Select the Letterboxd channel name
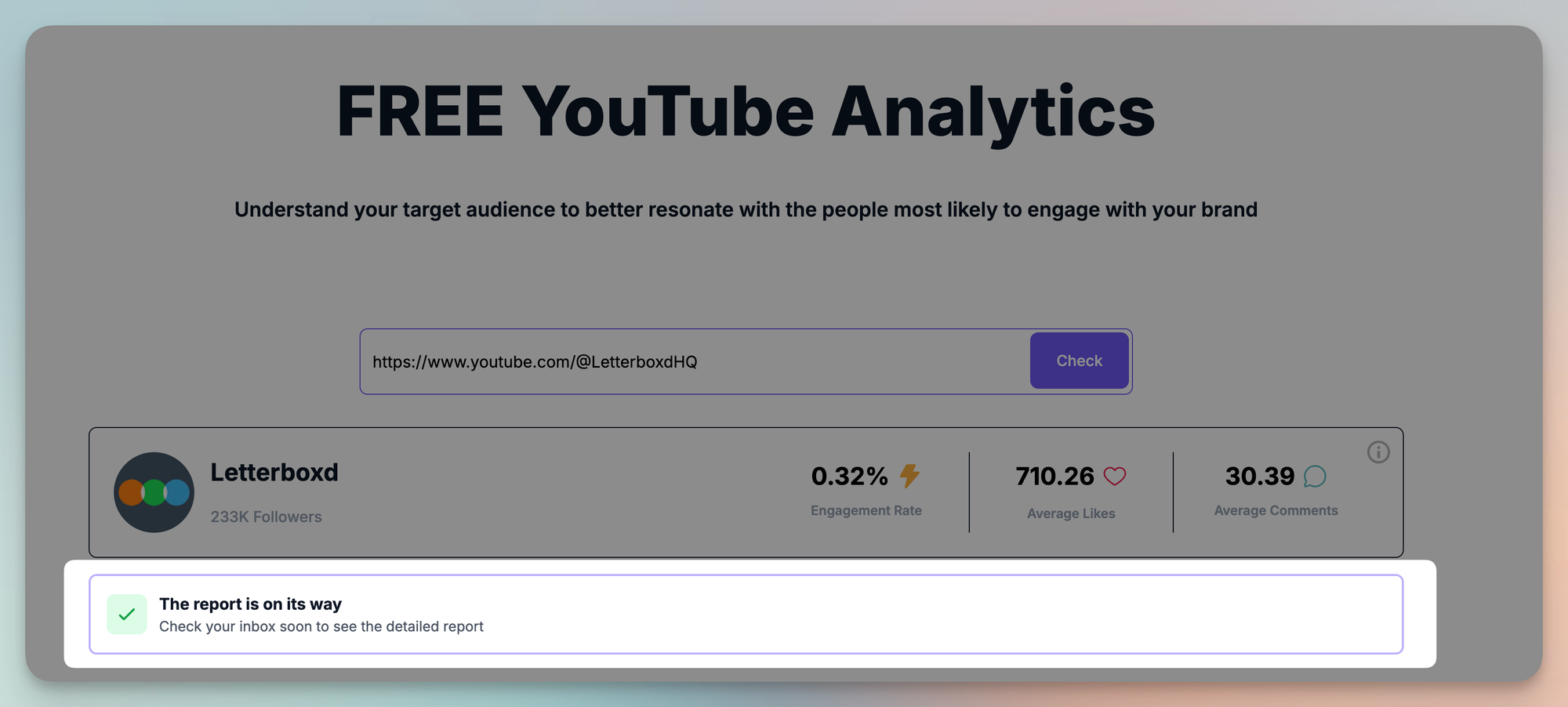Screen dimensions: 1568x707 click(274, 473)
